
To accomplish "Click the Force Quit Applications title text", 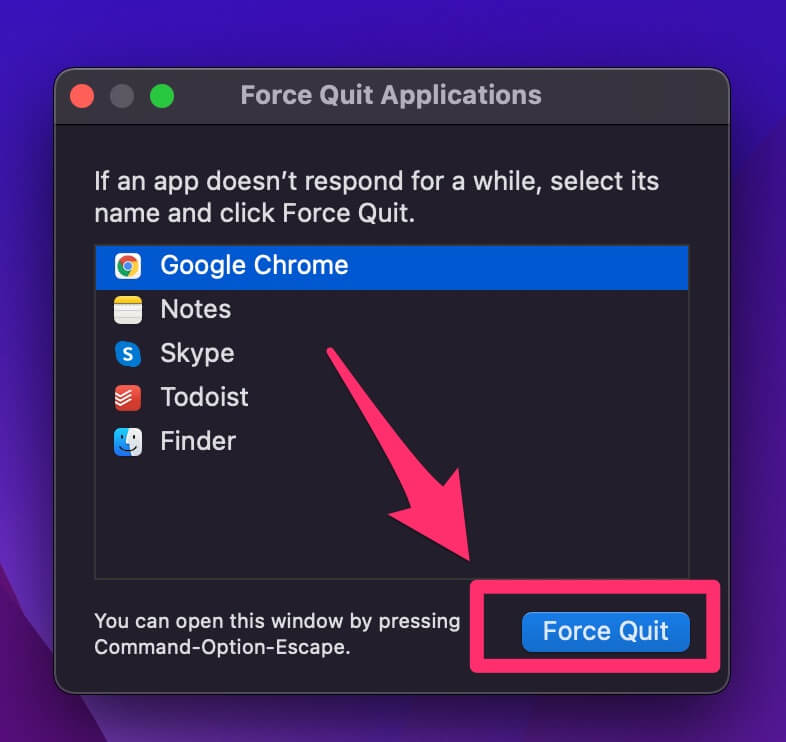I will (391, 95).
